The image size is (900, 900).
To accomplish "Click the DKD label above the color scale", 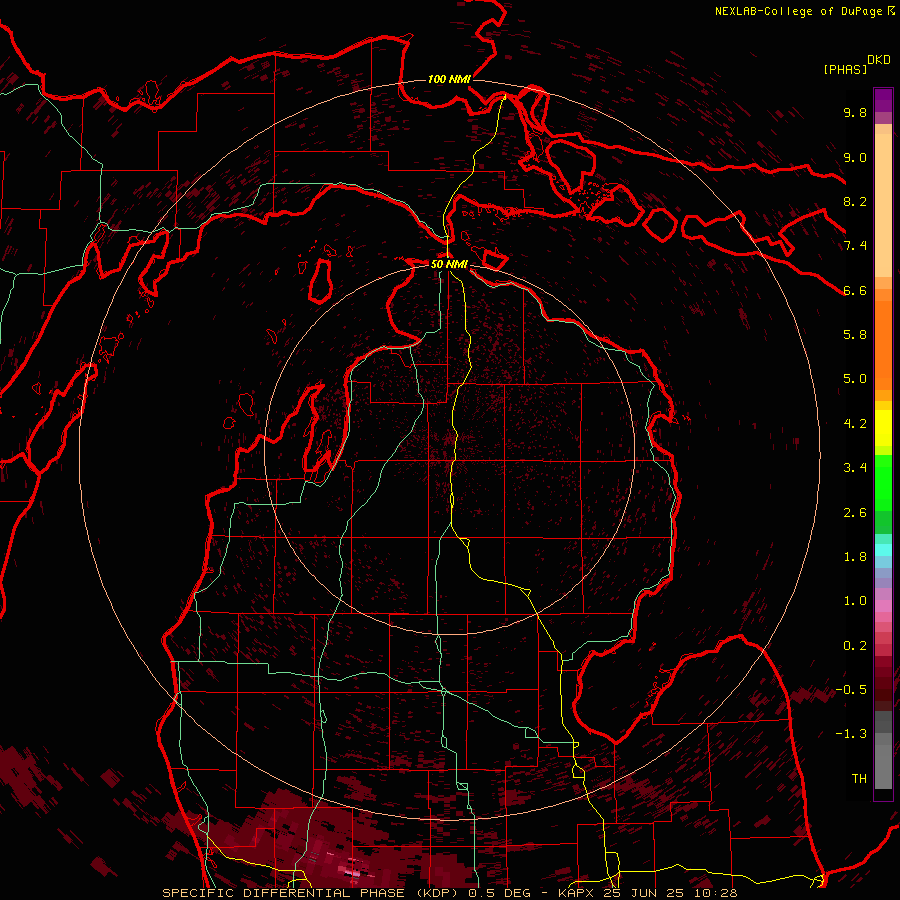I will point(878,59).
